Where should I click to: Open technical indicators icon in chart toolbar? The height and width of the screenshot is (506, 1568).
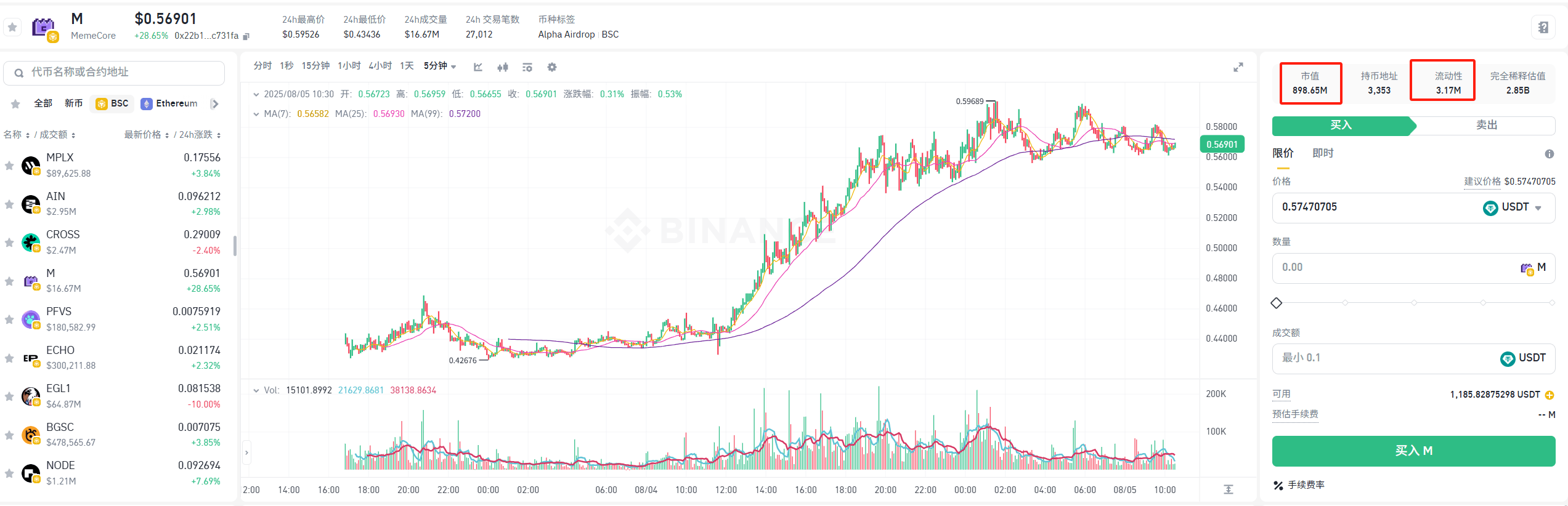pyautogui.click(x=478, y=67)
